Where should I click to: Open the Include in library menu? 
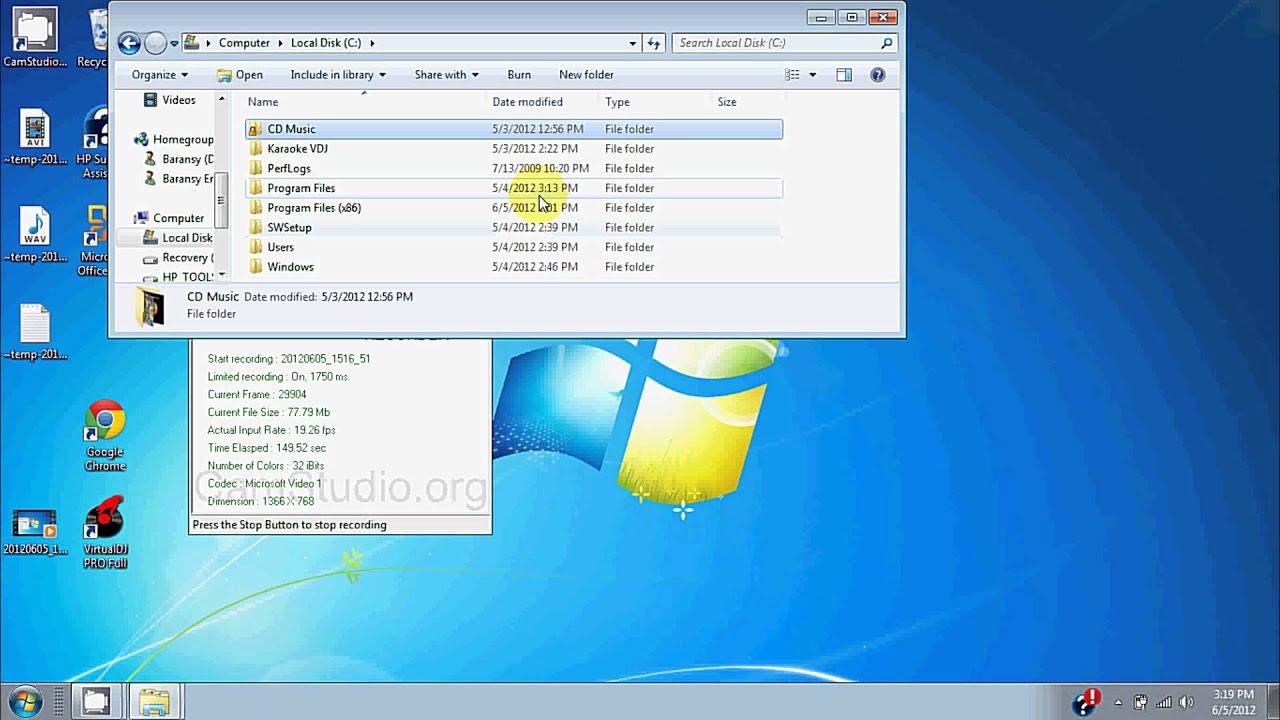tap(338, 75)
